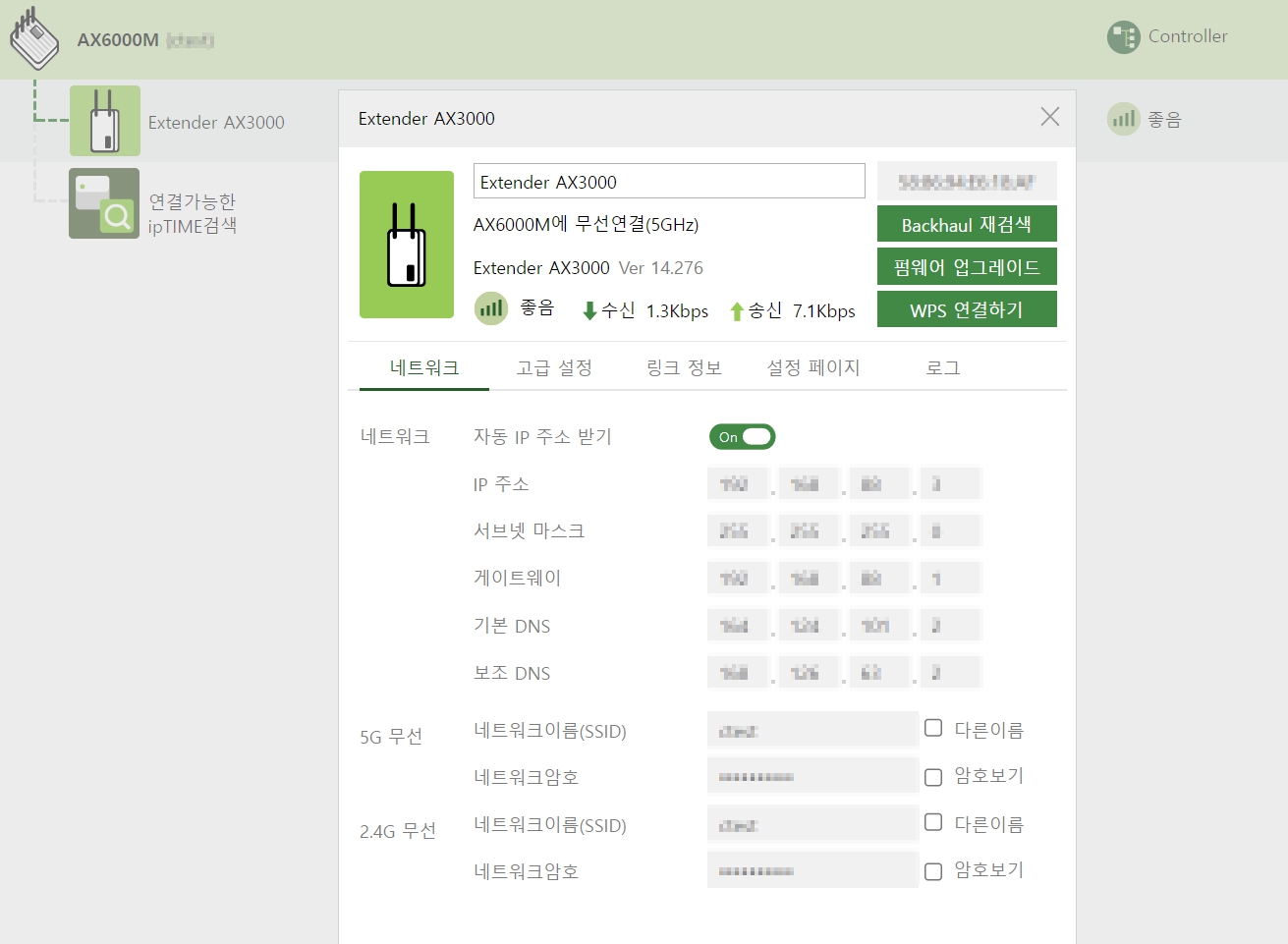The height and width of the screenshot is (944, 1288).
Task: Click the first octet of 기본 DNS
Action: coord(738,625)
